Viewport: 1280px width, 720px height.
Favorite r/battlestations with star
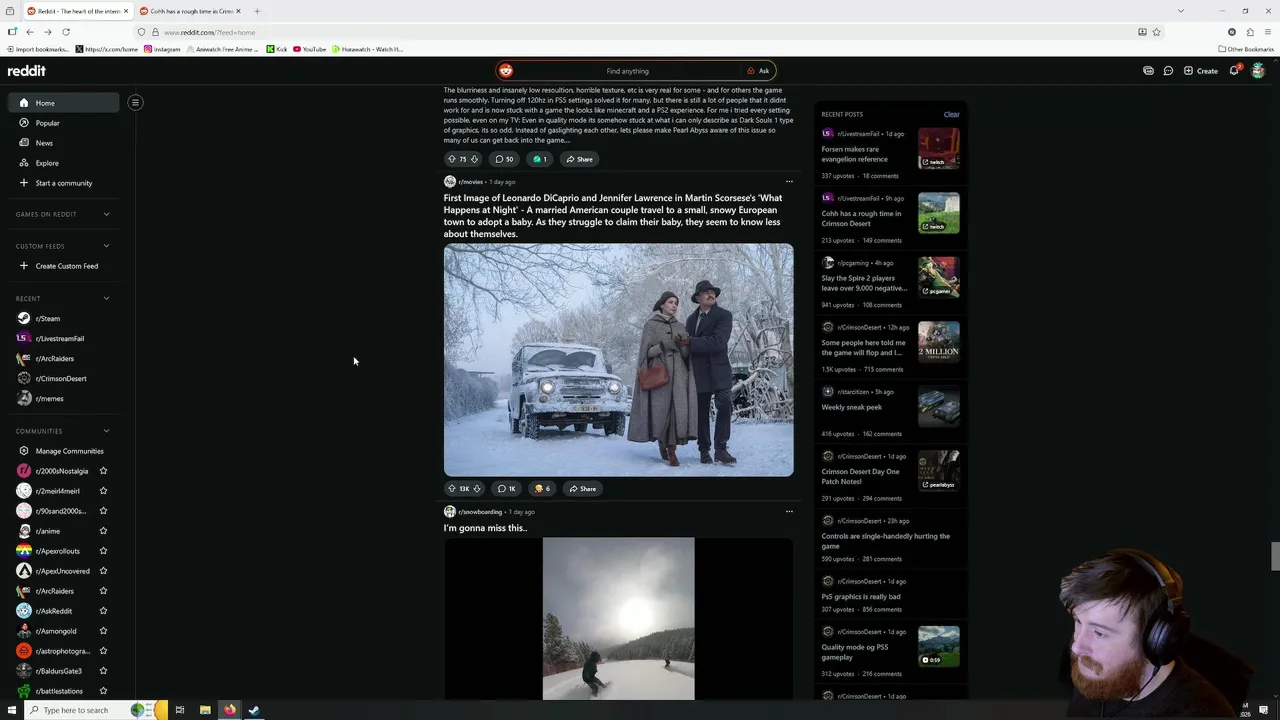click(x=103, y=691)
